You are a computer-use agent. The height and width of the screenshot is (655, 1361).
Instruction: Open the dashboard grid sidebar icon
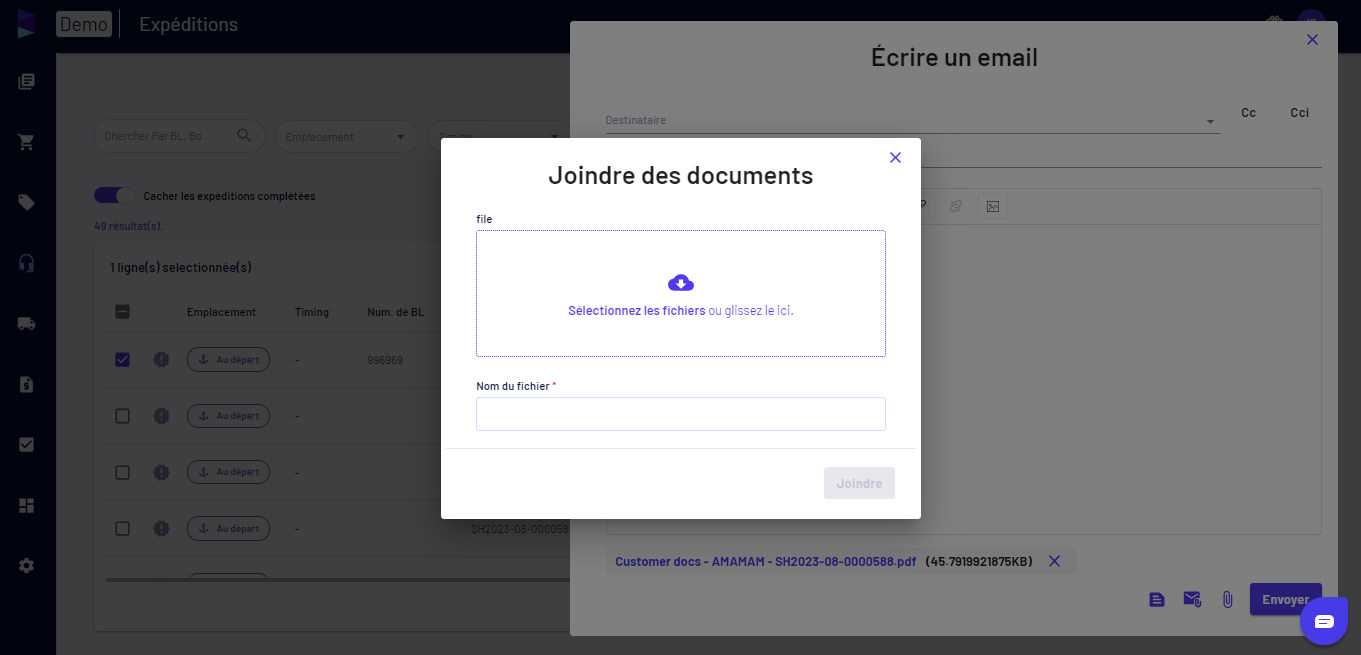pos(27,505)
